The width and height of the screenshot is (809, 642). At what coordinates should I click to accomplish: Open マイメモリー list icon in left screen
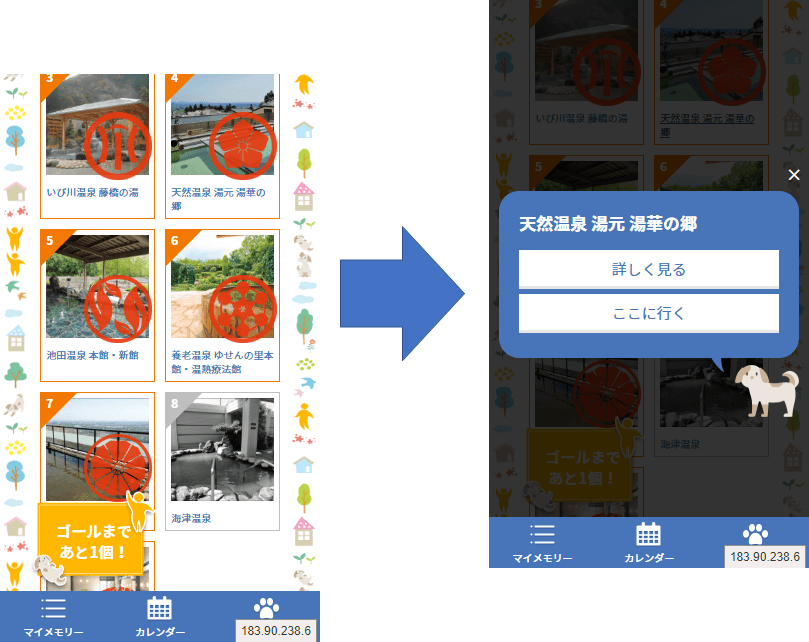click(53, 609)
